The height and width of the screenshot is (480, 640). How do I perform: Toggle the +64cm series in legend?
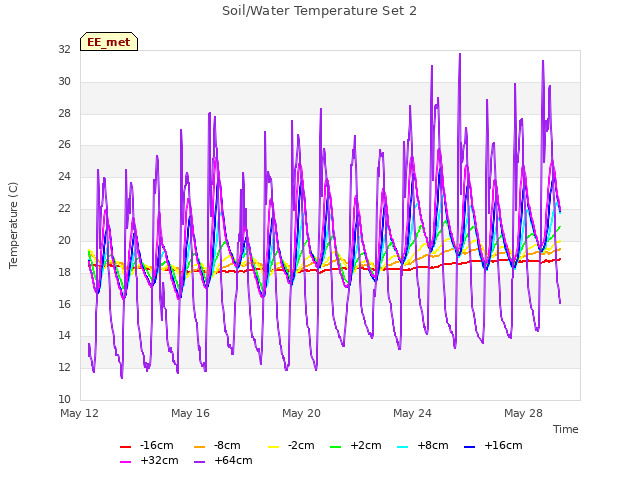(223, 460)
